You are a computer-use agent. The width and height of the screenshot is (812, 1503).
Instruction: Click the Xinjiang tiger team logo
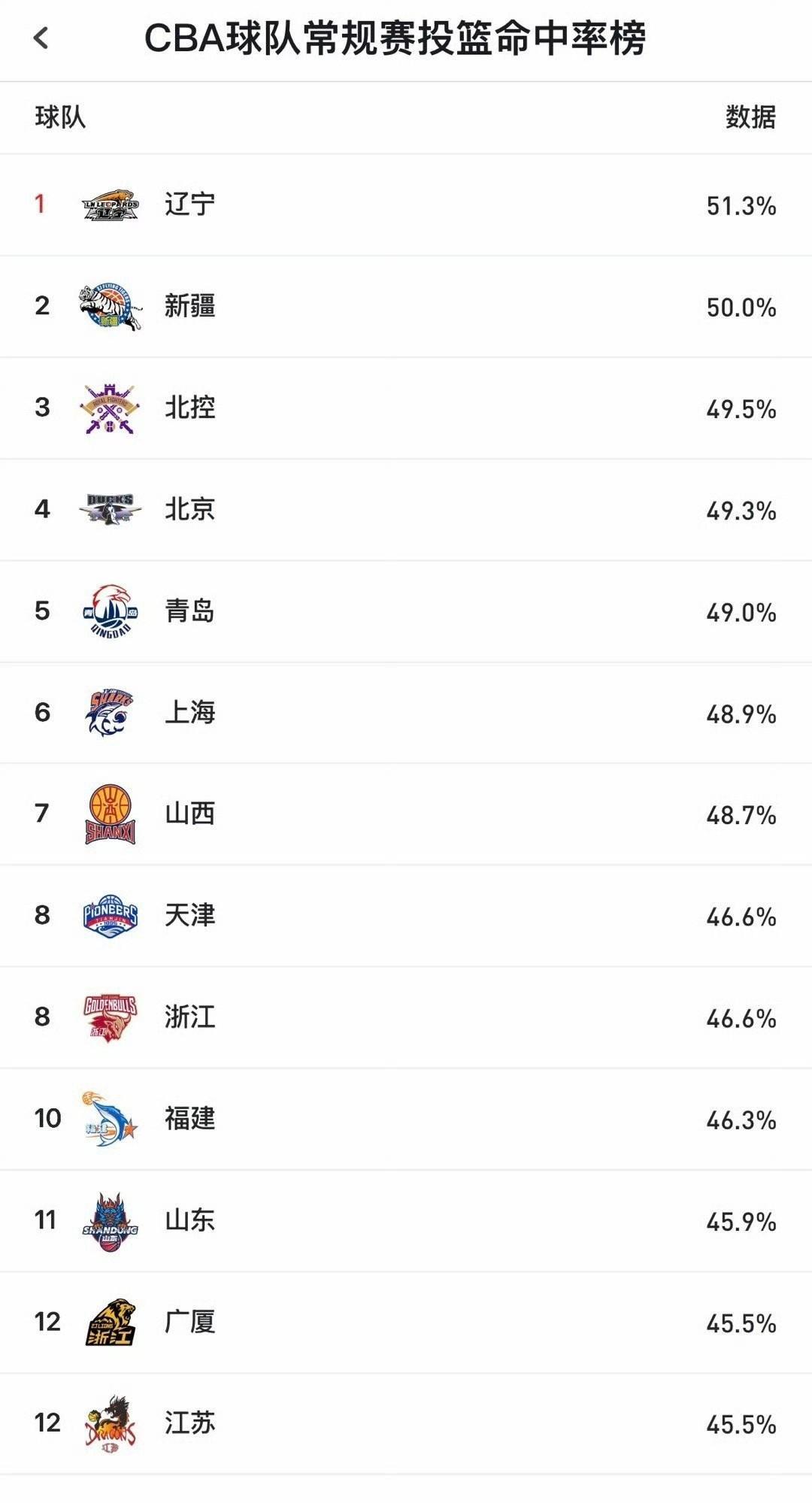pyautogui.click(x=111, y=307)
